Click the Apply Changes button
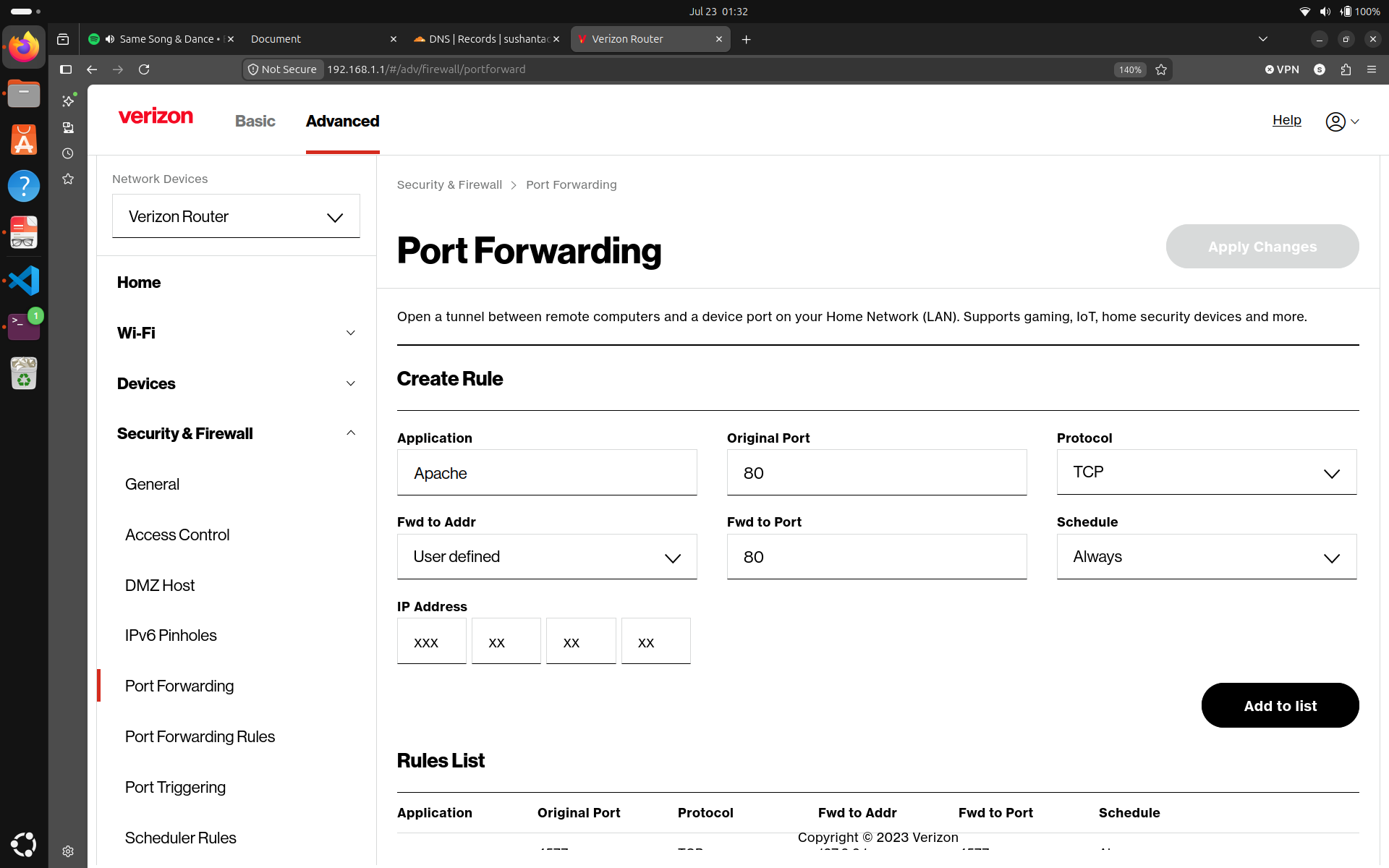Image resolution: width=1389 pixels, height=868 pixels. [x=1262, y=247]
